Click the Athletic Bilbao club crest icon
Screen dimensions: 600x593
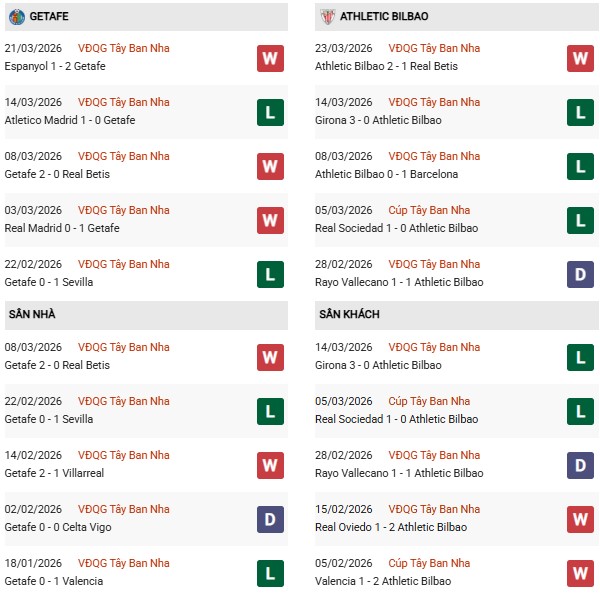pyautogui.click(x=327, y=17)
